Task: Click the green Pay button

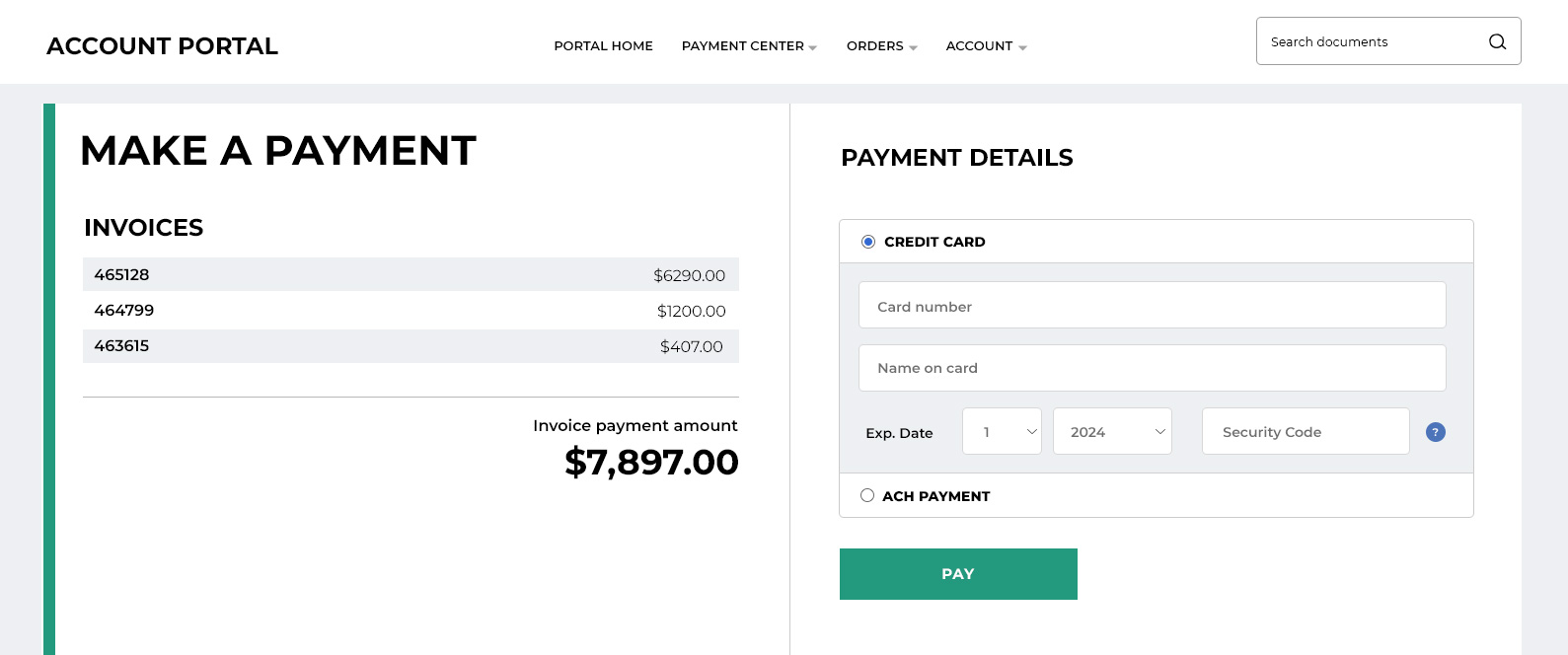Action: (958, 574)
